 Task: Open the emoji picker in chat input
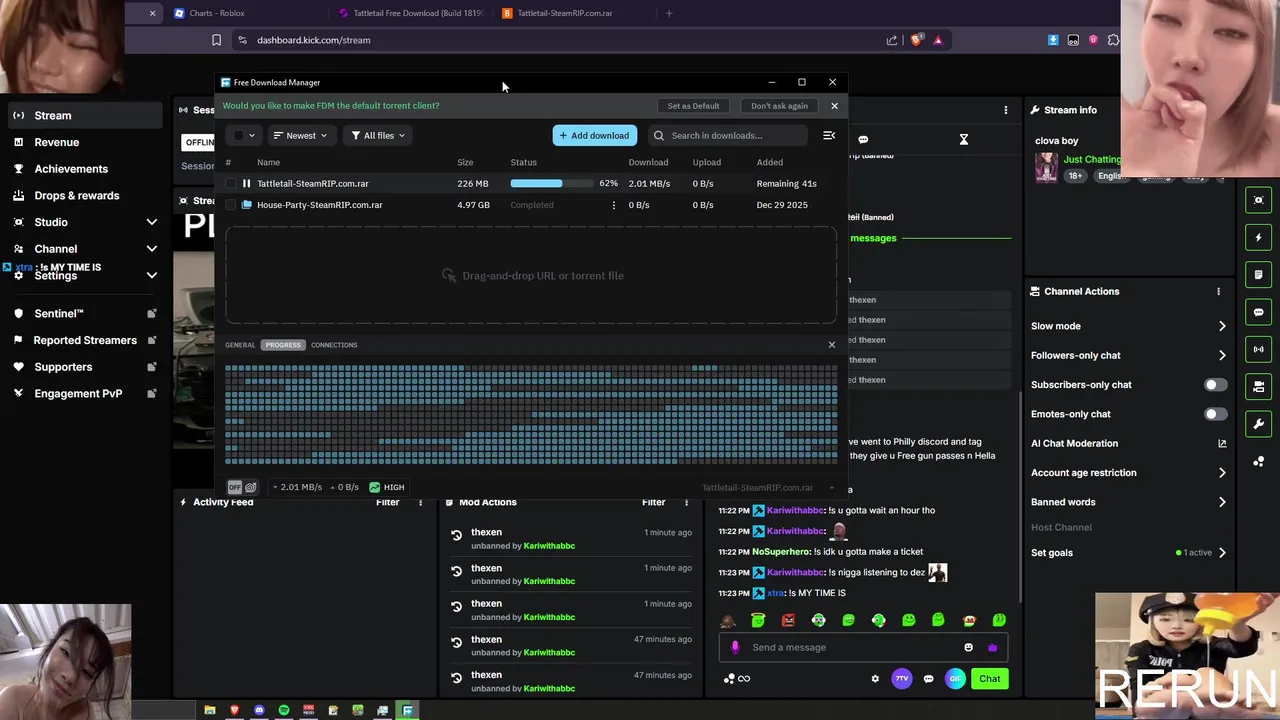[x=968, y=648]
